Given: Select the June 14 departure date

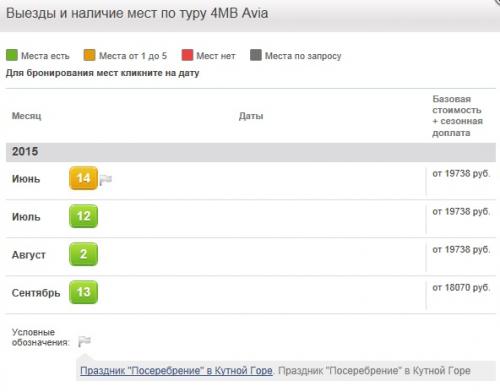Looking at the screenshot, I should [x=83, y=178].
